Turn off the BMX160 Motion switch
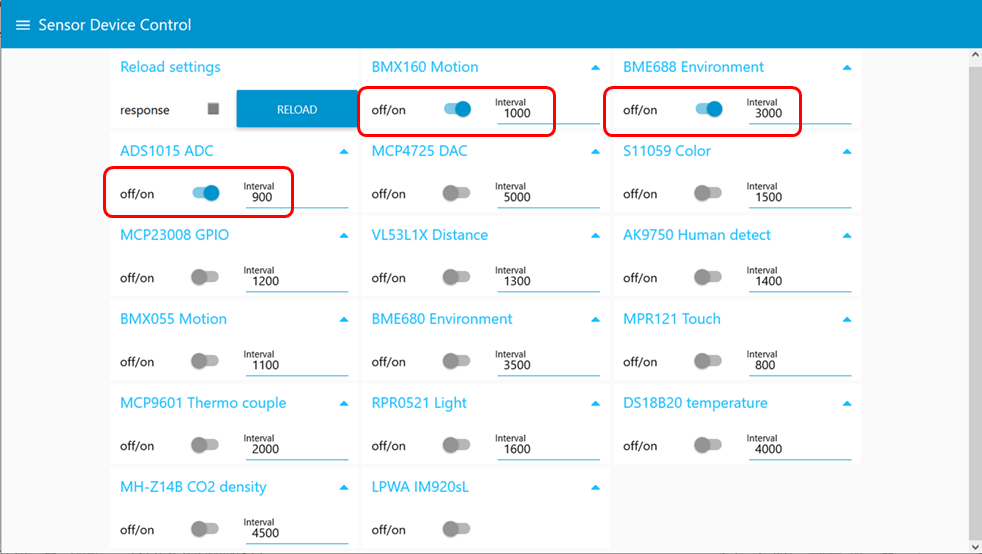 click(x=457, y=109)
